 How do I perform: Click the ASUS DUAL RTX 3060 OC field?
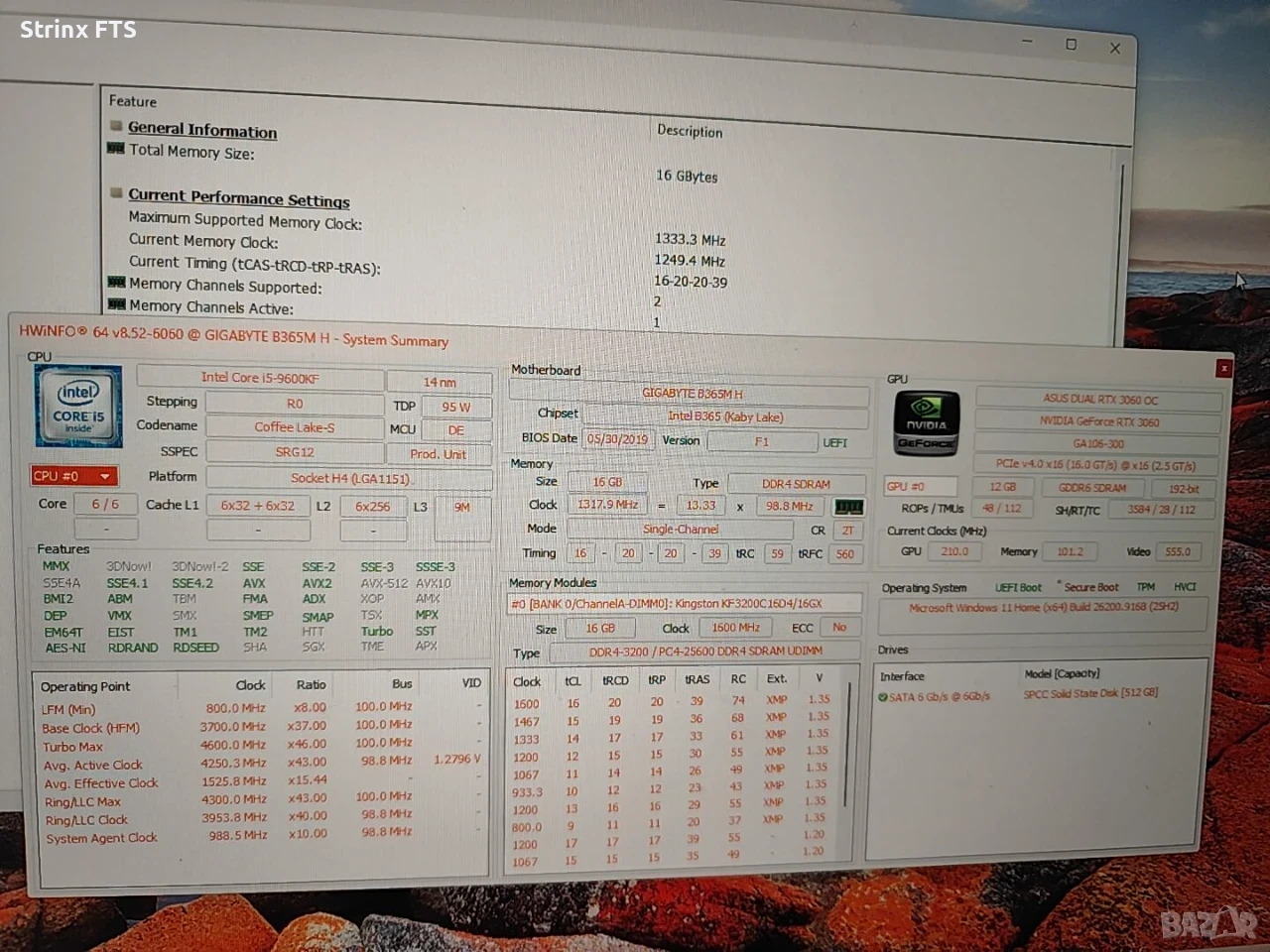click(x=1099, y=399)
